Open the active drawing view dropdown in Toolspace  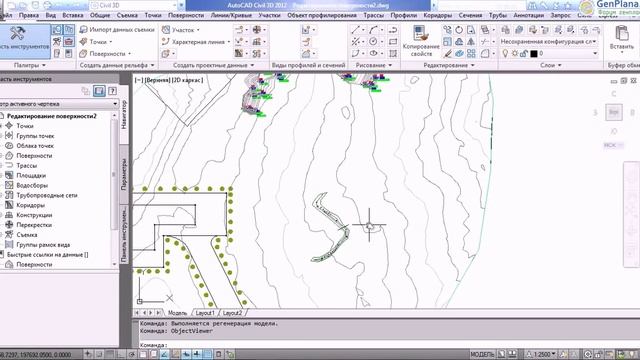click(x=59, y=104)
